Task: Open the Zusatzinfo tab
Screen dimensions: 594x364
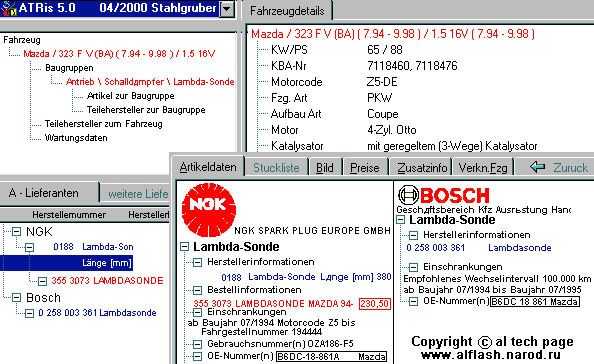Action: (422, 168)
